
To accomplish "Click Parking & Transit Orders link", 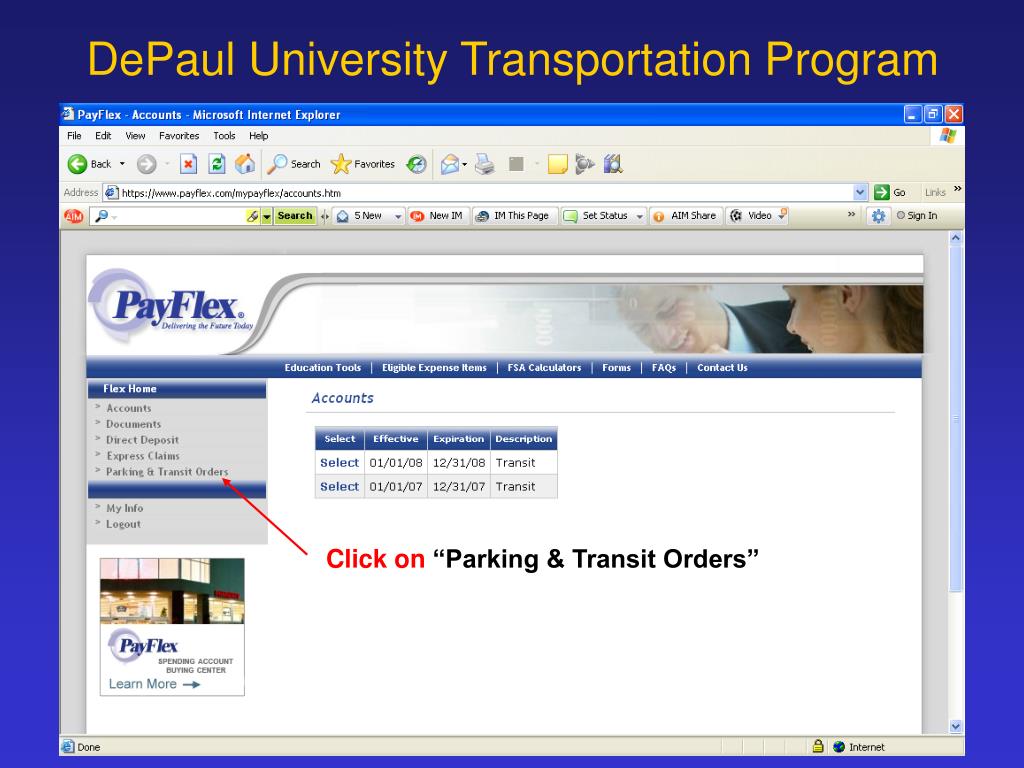I will point(167,472).
